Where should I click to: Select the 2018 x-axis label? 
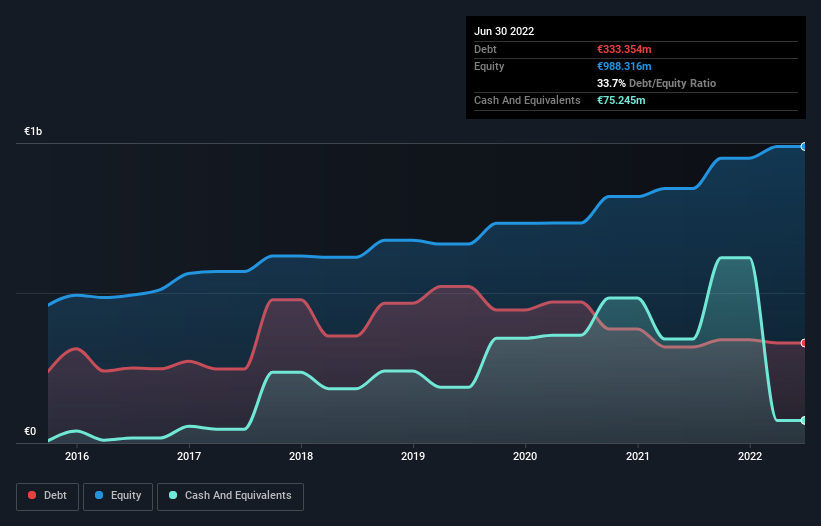[x=301, y=456]
